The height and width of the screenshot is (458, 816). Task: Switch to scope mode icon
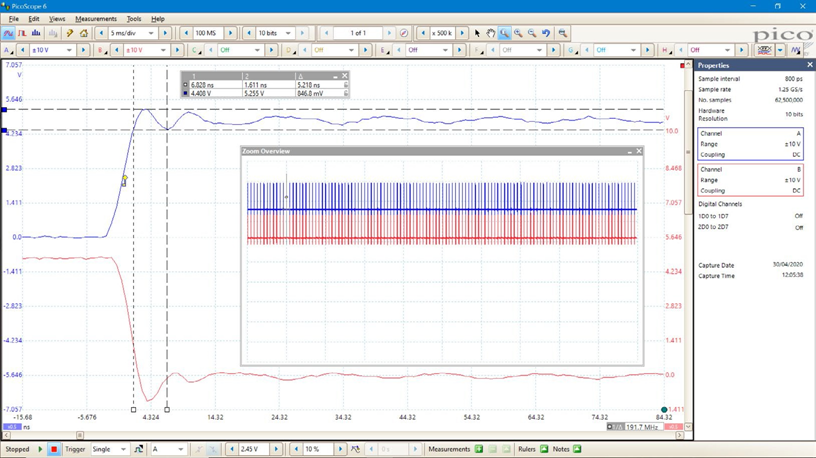tap(8, 33)
